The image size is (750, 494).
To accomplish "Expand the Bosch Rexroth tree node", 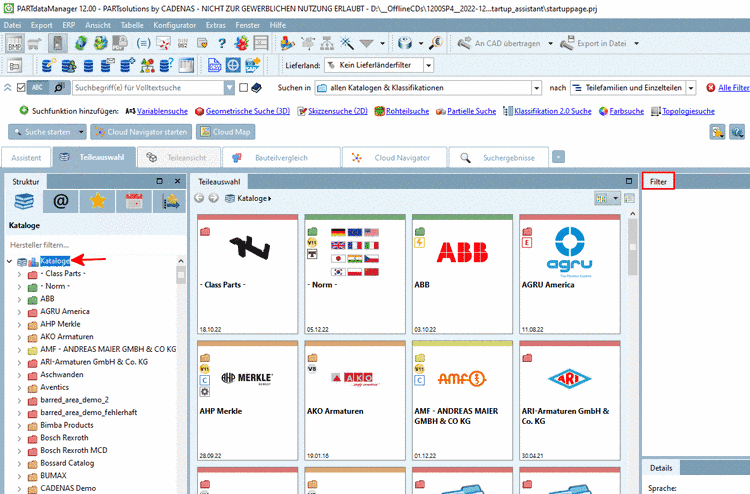I will 19,439.
